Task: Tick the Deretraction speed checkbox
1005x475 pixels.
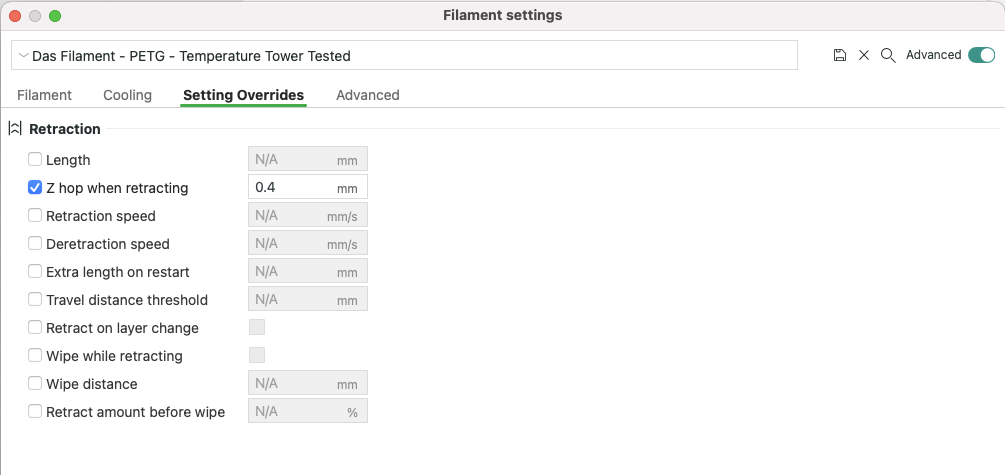Action: tap(35, 243)
